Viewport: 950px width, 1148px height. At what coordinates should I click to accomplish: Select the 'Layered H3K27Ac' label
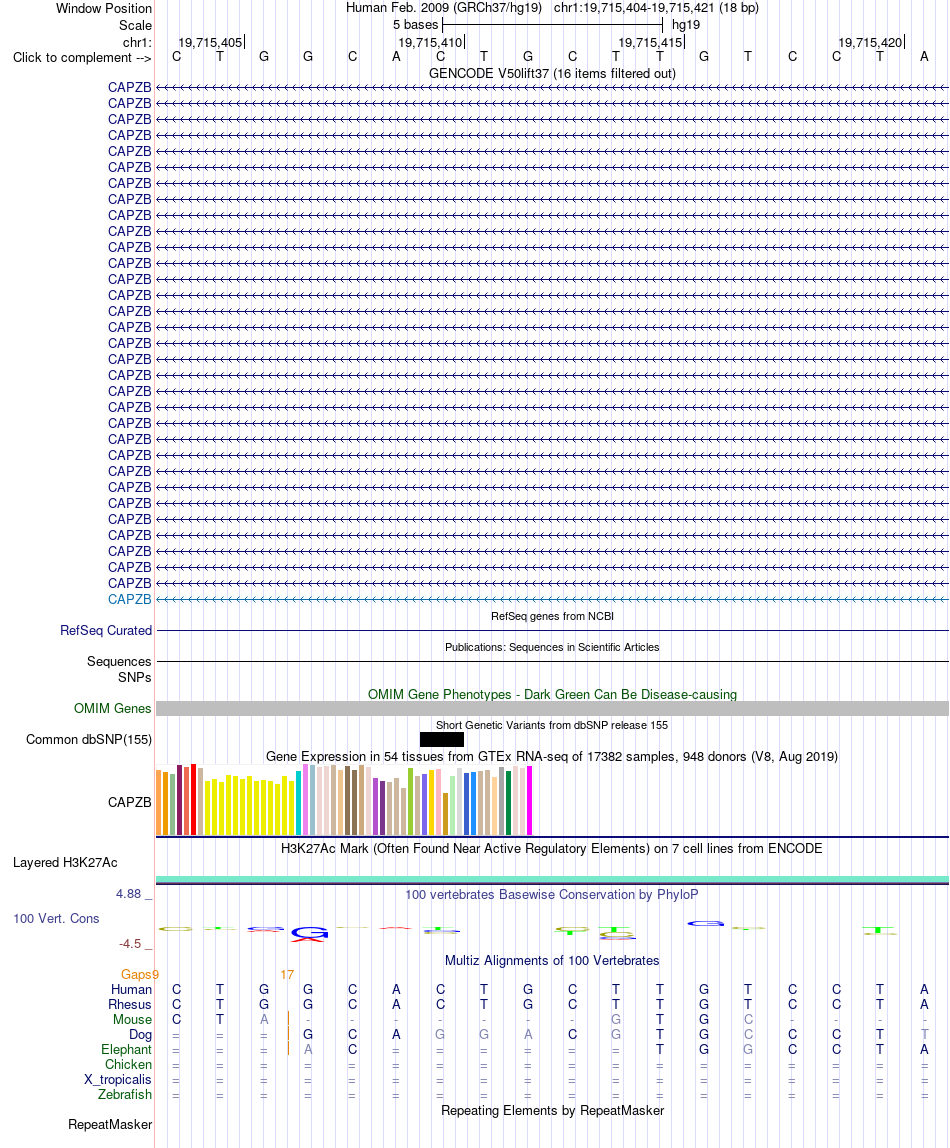click(x=65, y=862)
